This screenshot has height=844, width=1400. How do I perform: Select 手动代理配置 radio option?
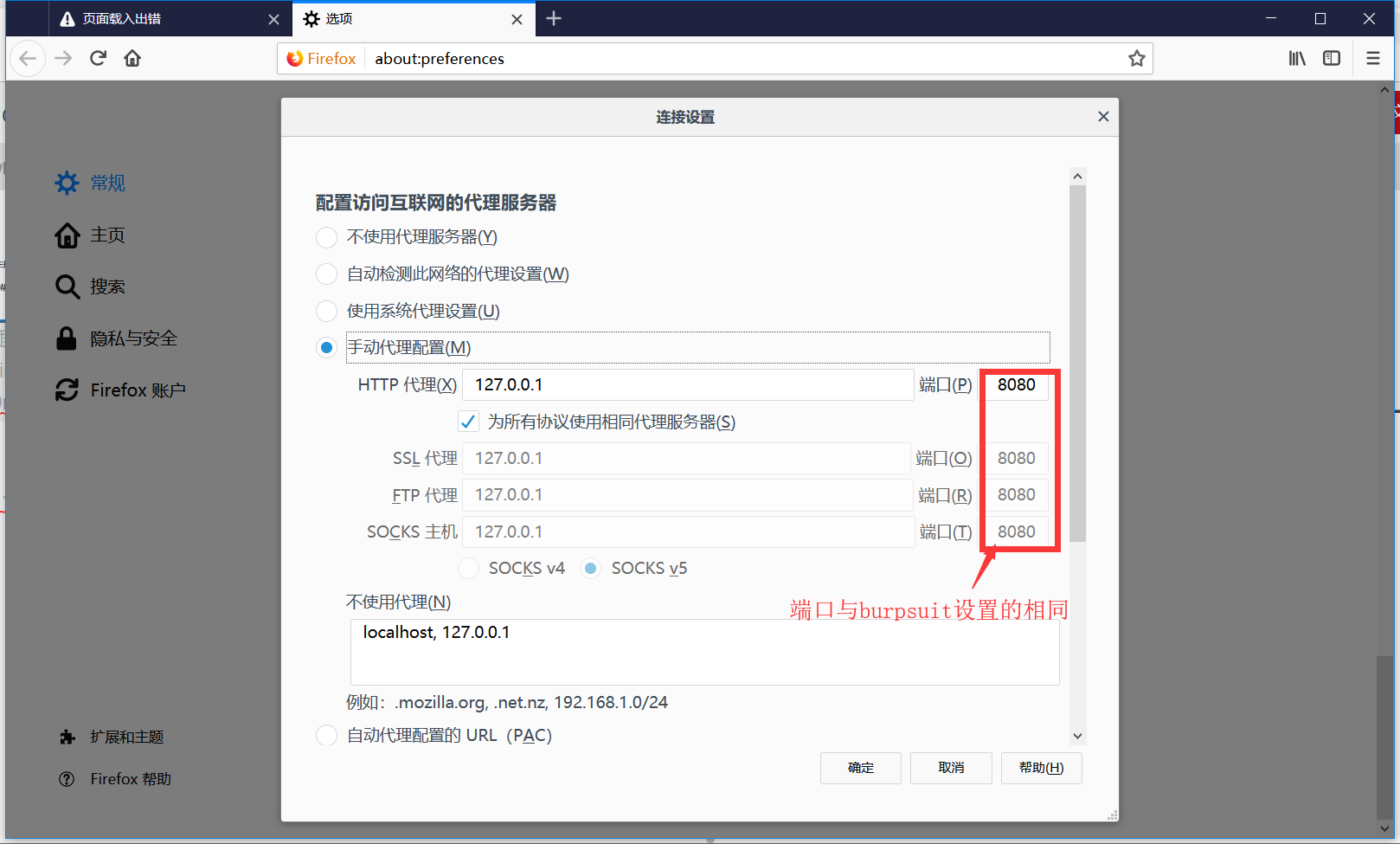(326, 347)
